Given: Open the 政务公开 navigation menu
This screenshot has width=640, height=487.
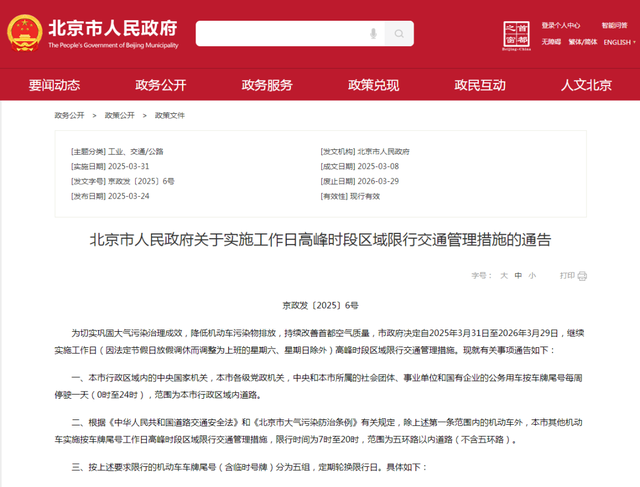Looking at the screenshot, I should 161,85.
